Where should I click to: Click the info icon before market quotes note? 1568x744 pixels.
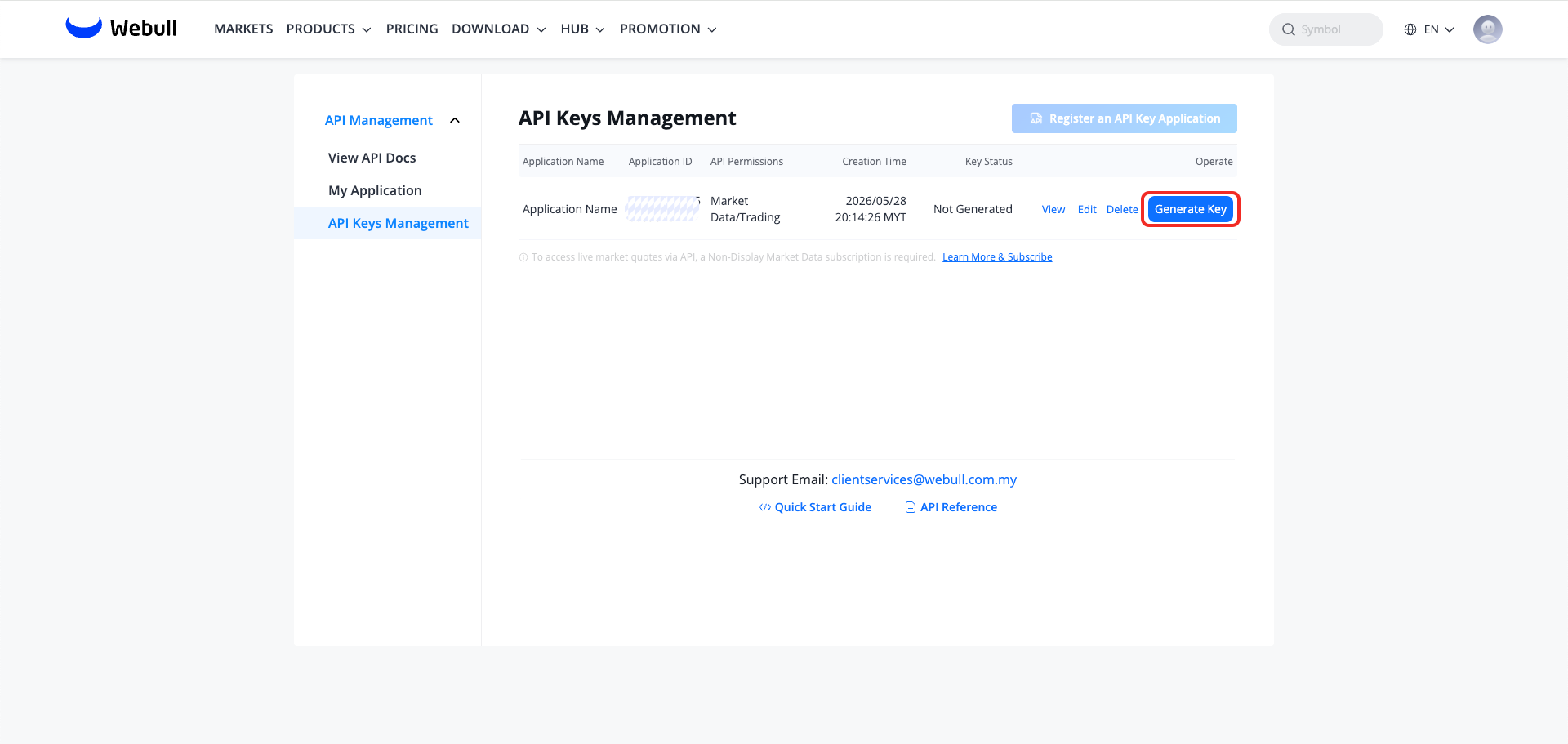(x=523, y=257)
